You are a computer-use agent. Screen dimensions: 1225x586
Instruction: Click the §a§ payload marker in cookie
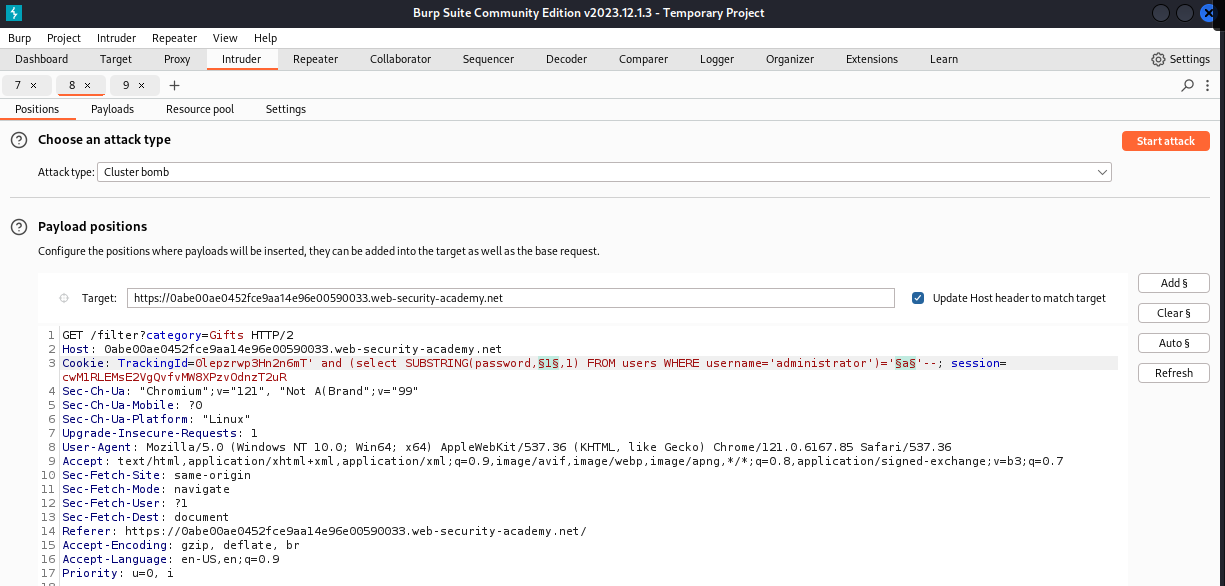906,363
